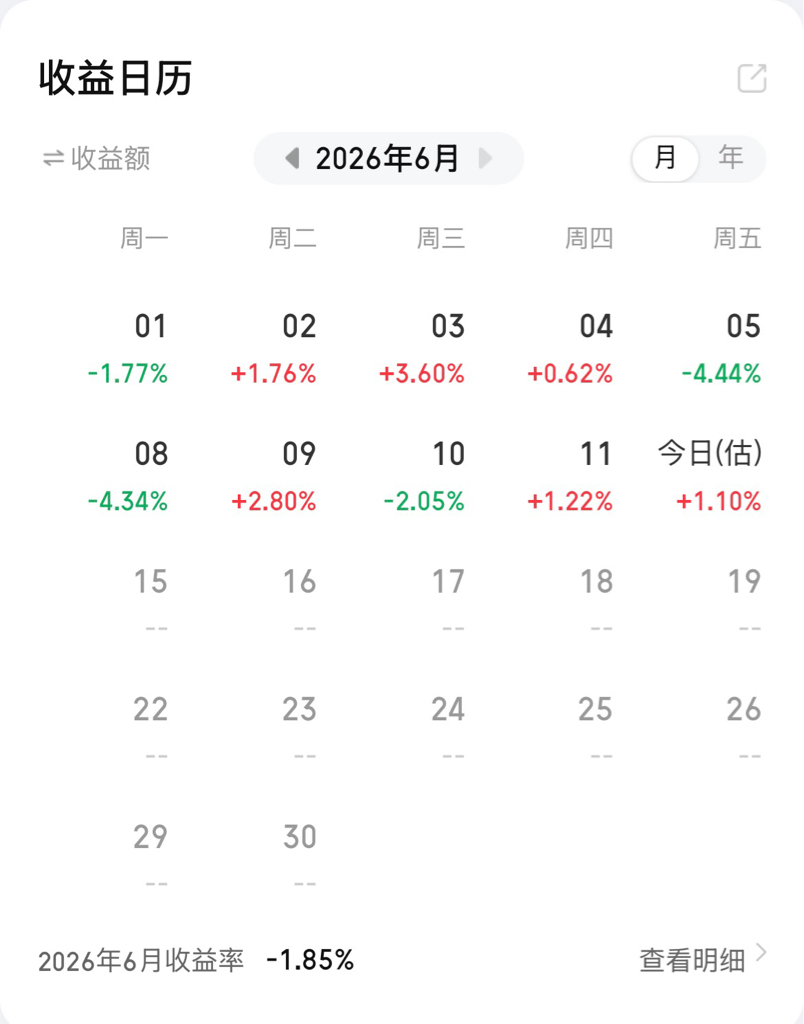Click the 查看明细 link
This screenshot has height=1024, width=804.
[x=692, y=960]
